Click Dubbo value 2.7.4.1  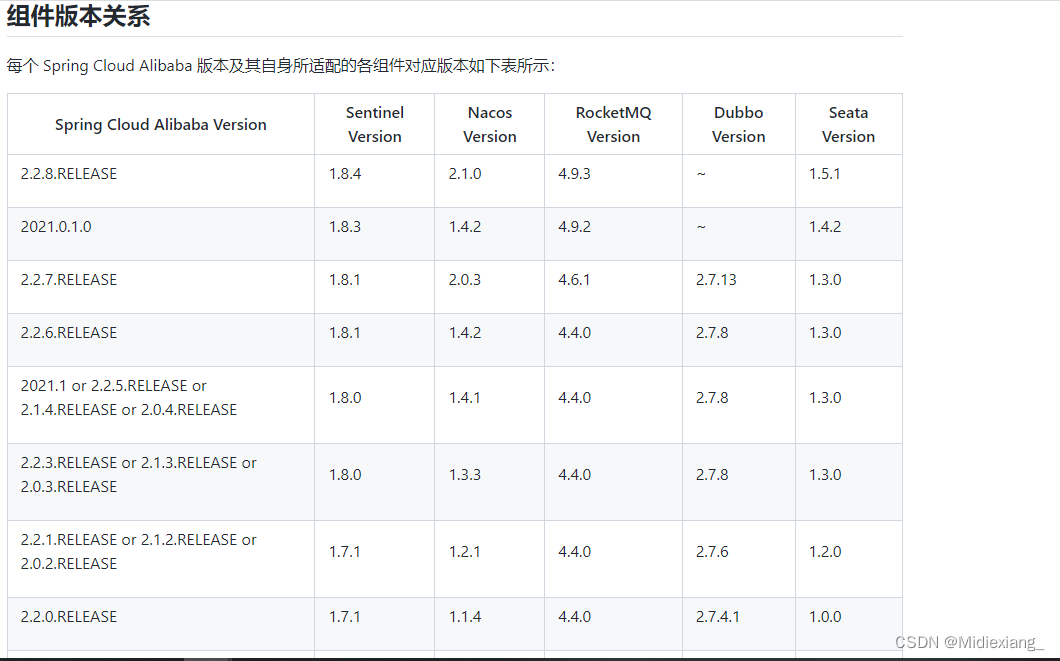point(718,616)
